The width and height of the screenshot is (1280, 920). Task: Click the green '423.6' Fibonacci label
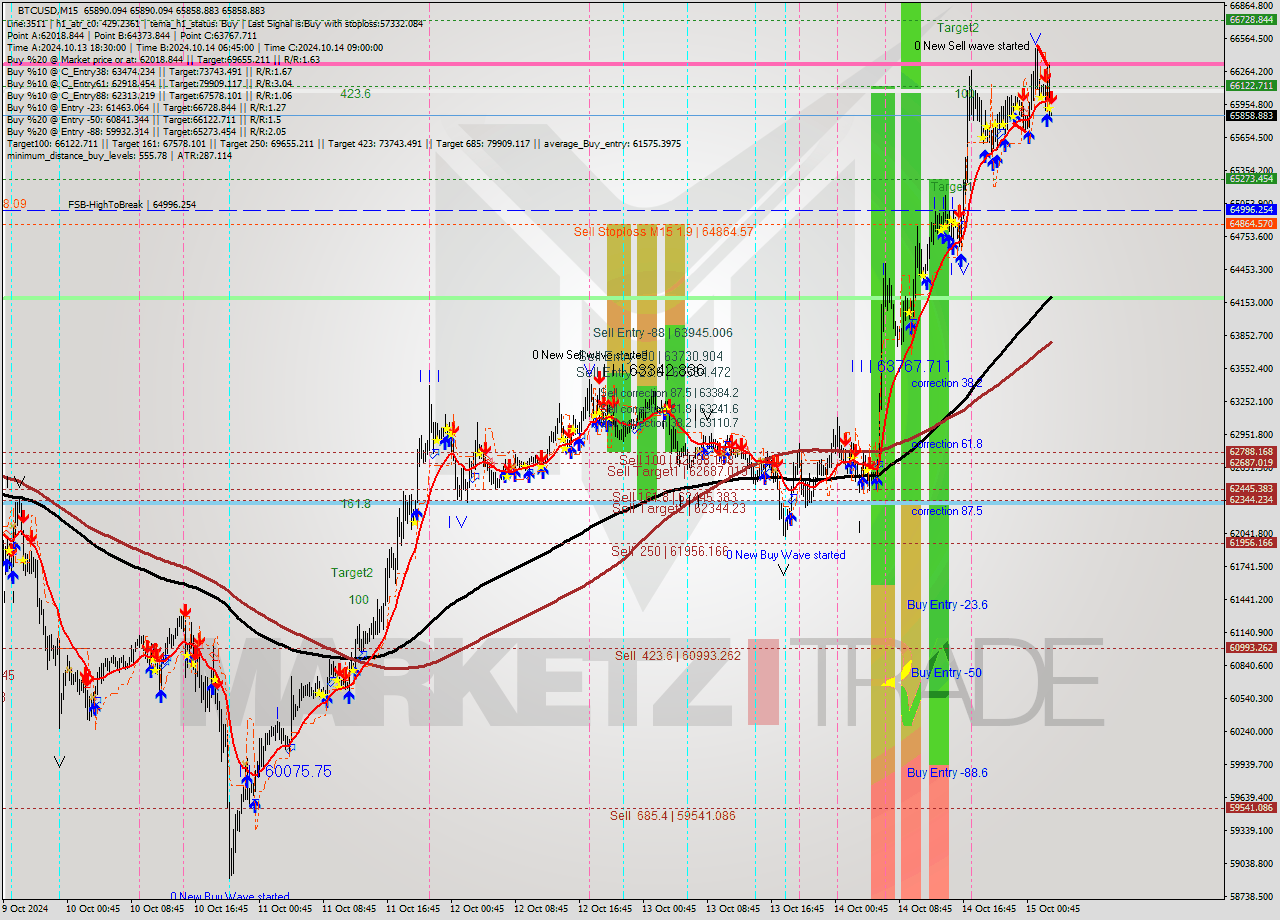(x=355, y=93)
